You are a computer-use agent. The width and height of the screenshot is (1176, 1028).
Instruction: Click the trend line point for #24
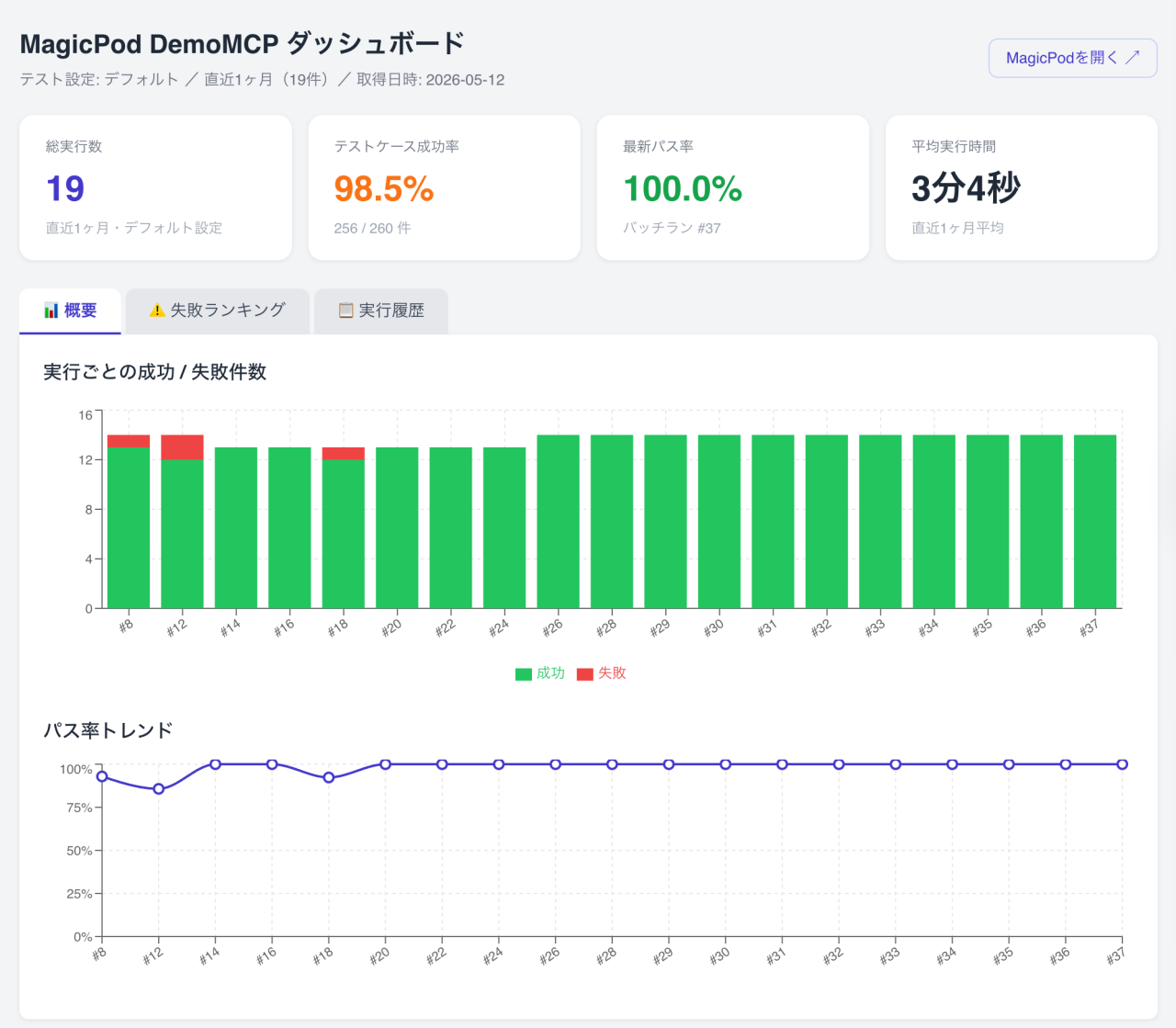click(x=499, y=764)
